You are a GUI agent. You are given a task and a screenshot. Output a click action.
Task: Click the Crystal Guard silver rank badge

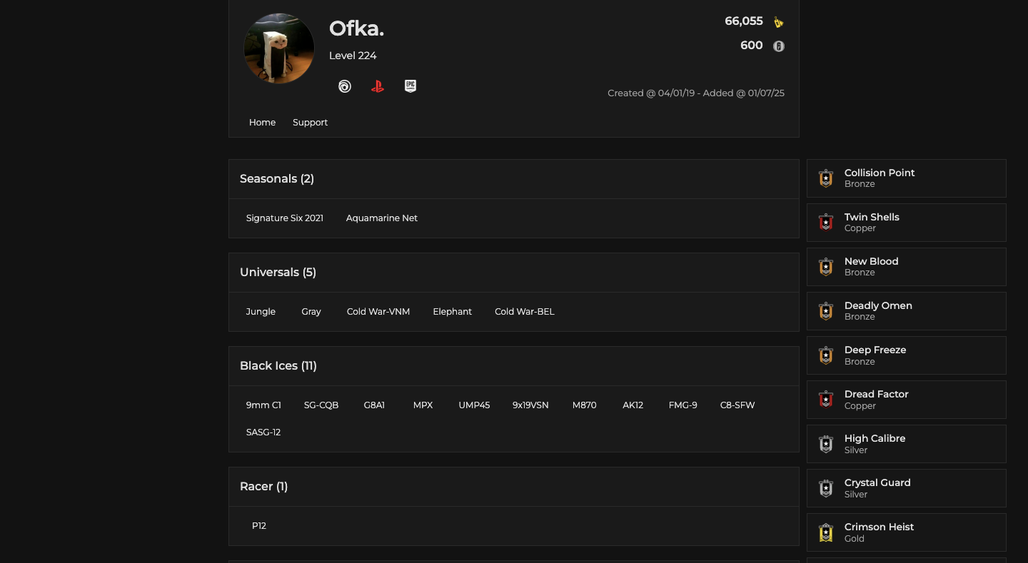(x=826, y=488)
